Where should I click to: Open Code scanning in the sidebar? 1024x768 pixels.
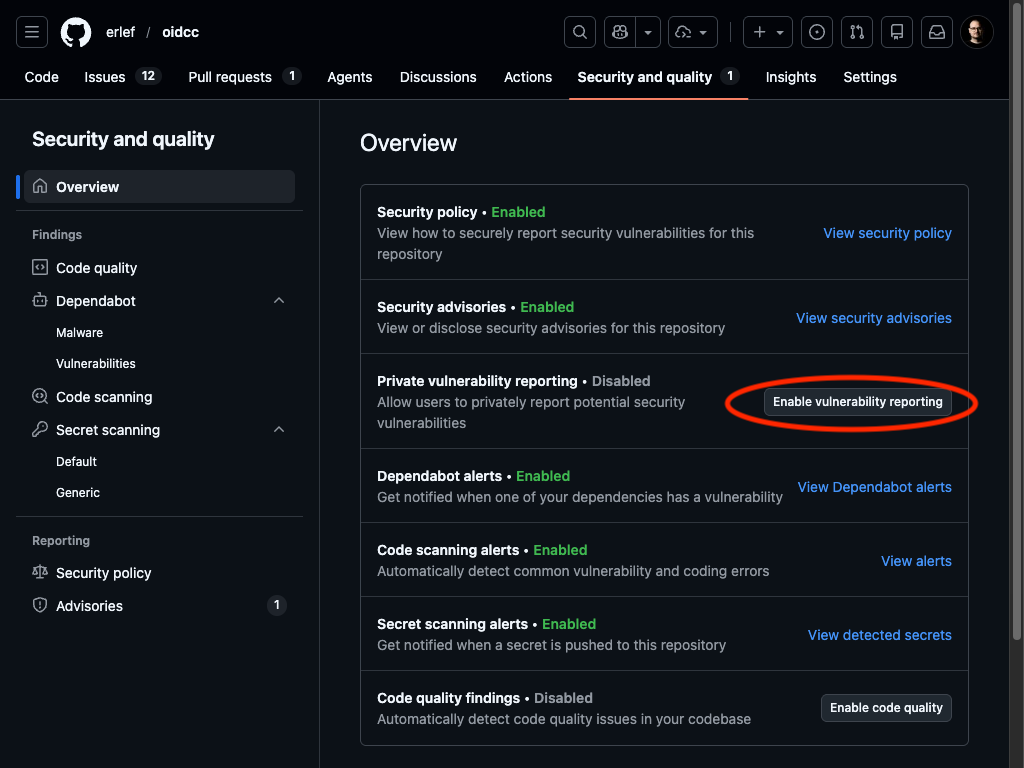104,397
